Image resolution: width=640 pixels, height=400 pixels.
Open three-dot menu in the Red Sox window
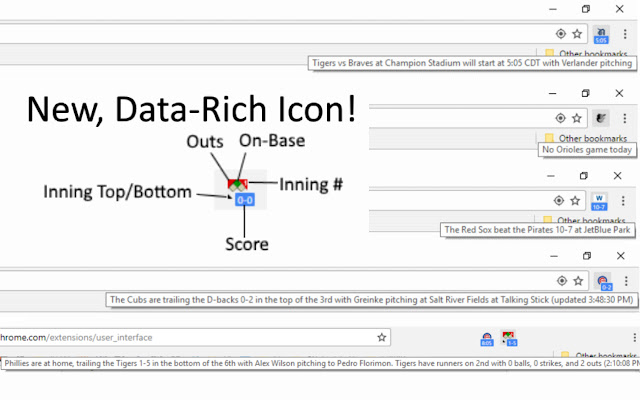pyautogui.click(x=623, y=200)
